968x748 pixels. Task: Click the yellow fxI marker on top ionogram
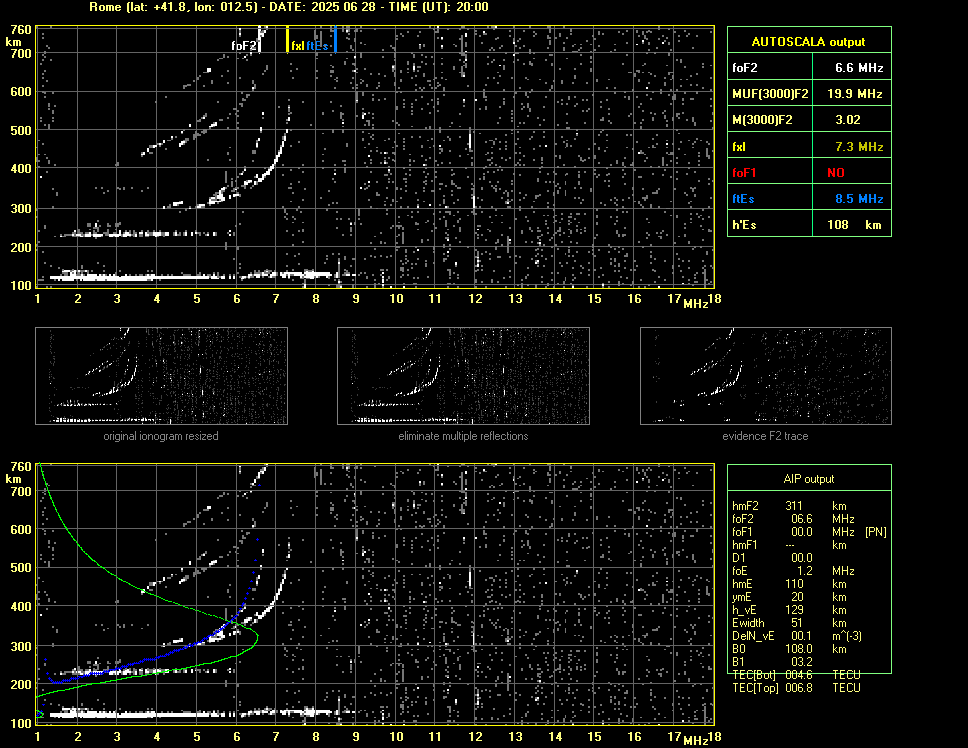coord(287,39)
